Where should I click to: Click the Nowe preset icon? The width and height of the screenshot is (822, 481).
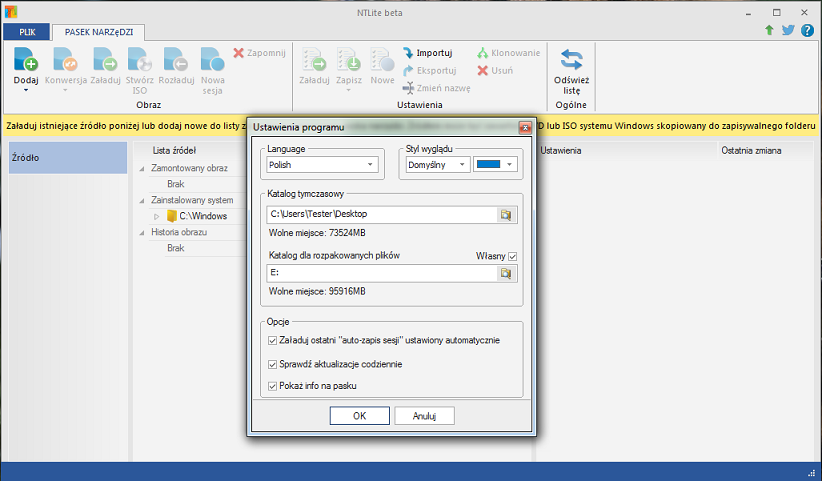382,59
